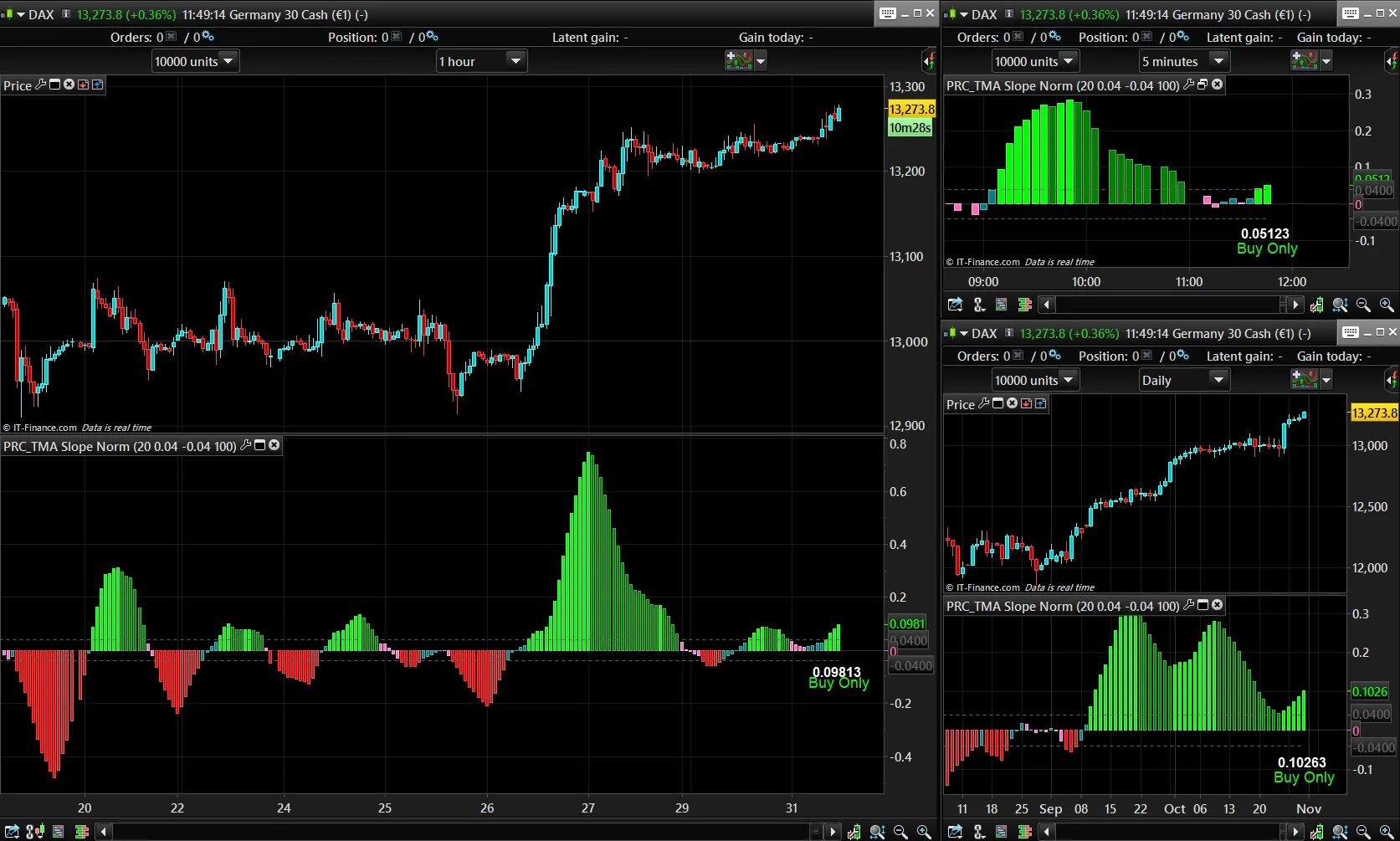Click the 10m28s countdown label on 1 hour chart
1400x841 pixels.
tap(910, 127)
